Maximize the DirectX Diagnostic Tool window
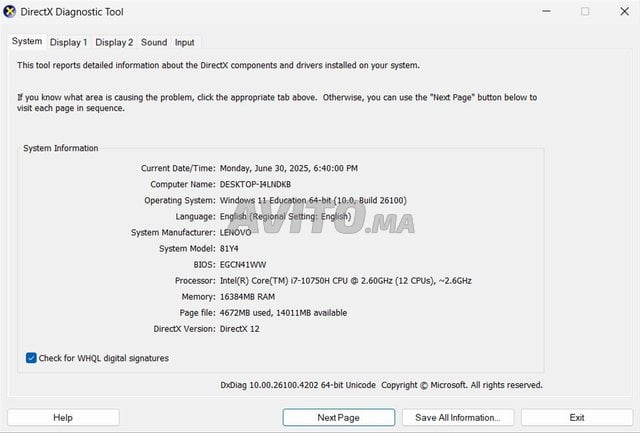Screen dimensions: 640x433 (585, 11)
